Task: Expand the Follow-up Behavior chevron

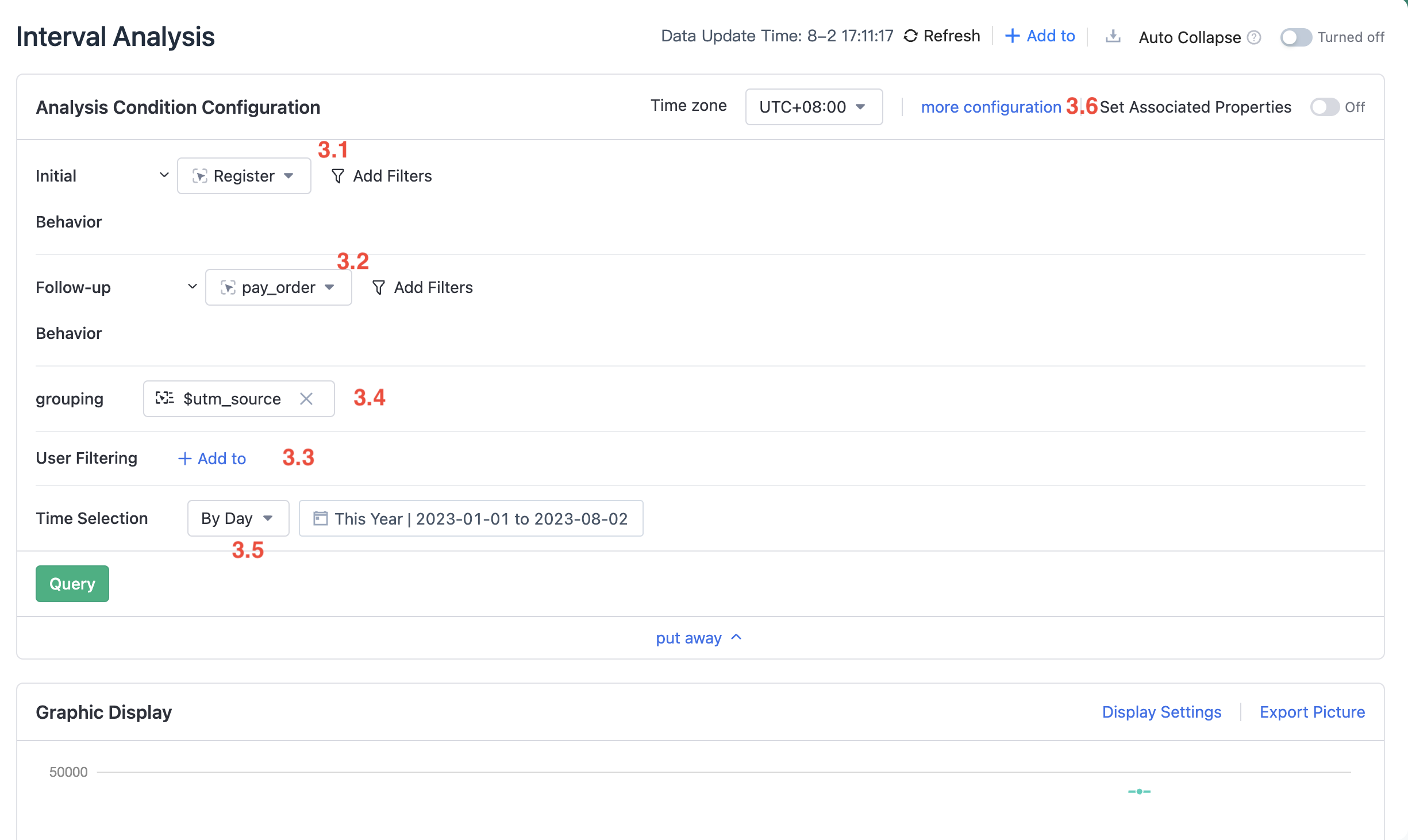Action: (x=193, y=286)
